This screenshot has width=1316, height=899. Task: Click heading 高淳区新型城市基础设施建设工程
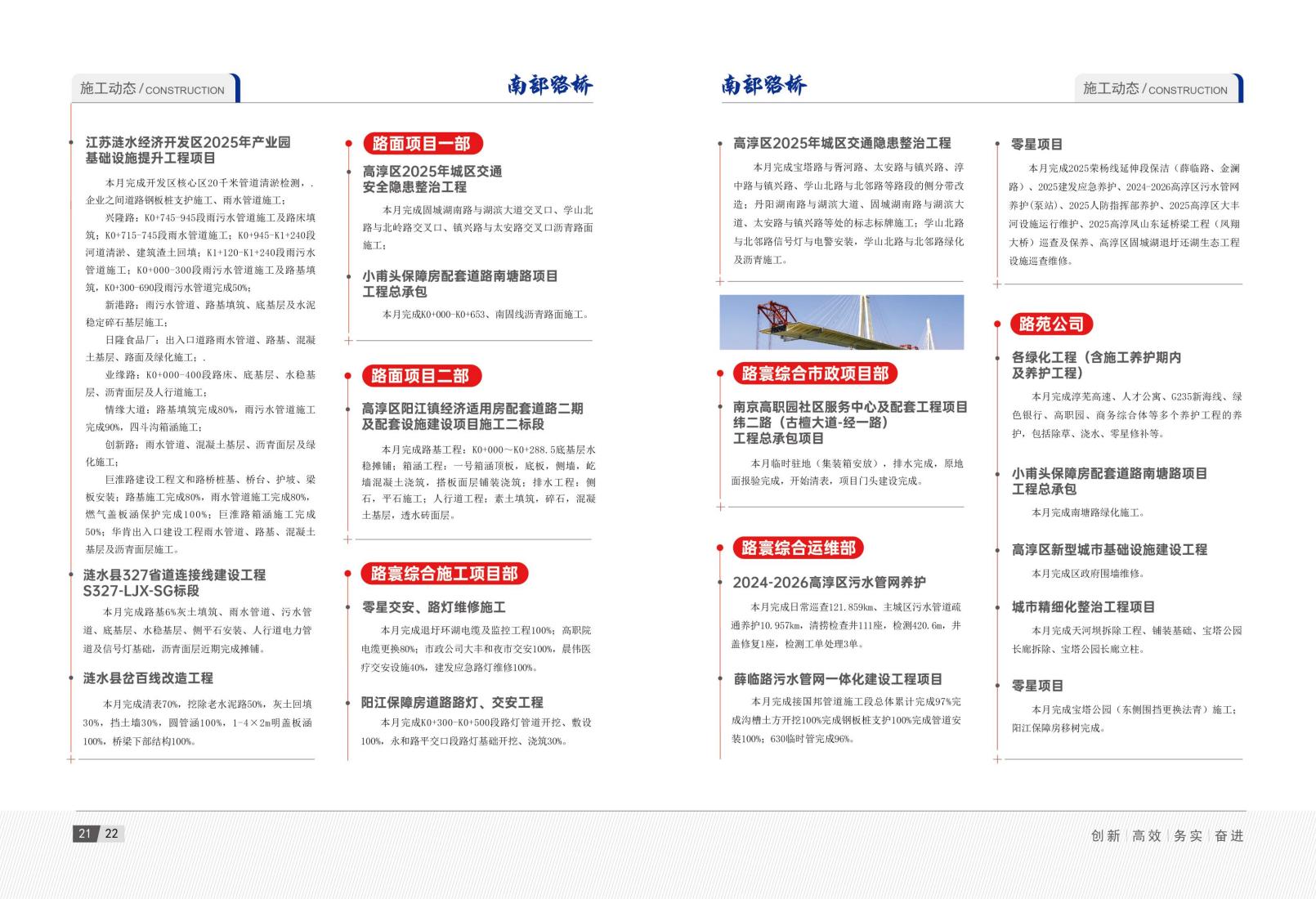tap(1109, 550)
